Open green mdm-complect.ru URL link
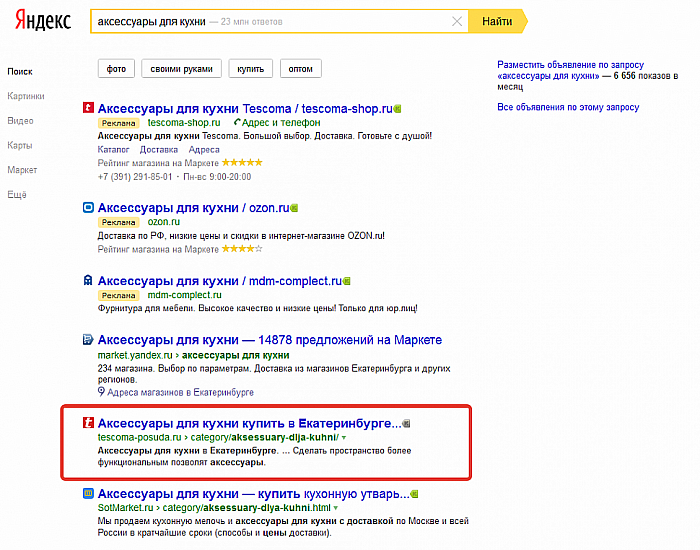700x550 pixels. (x=184, y=295)
